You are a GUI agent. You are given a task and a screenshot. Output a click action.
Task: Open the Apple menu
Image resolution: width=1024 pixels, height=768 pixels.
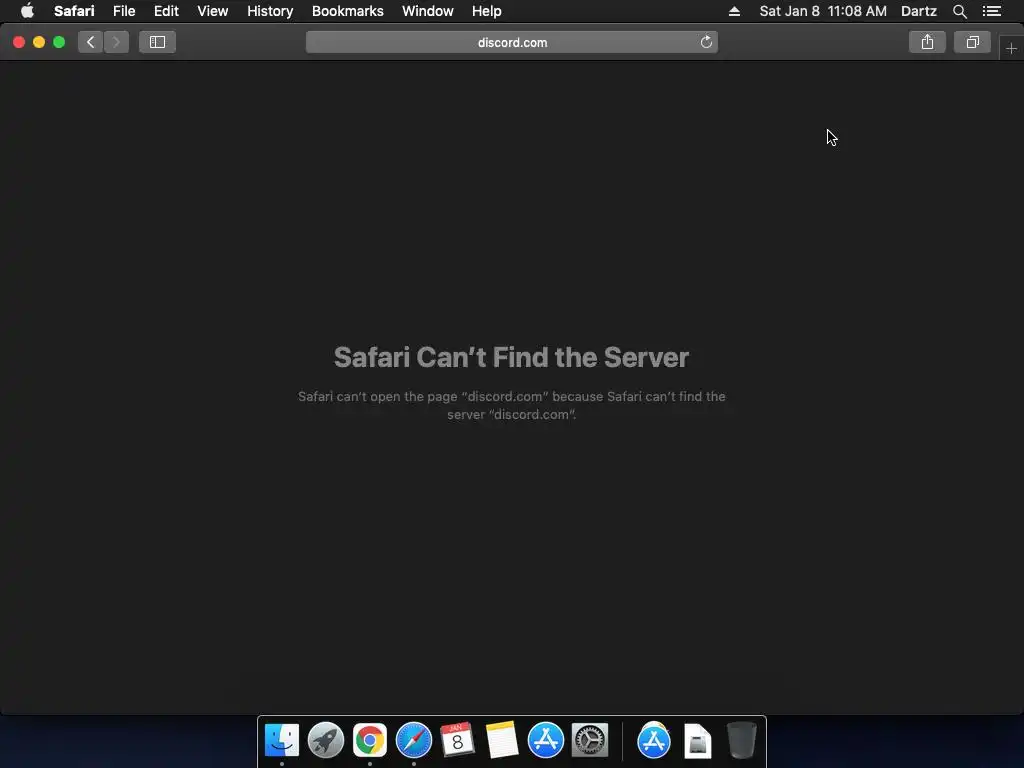coord(27,11)
